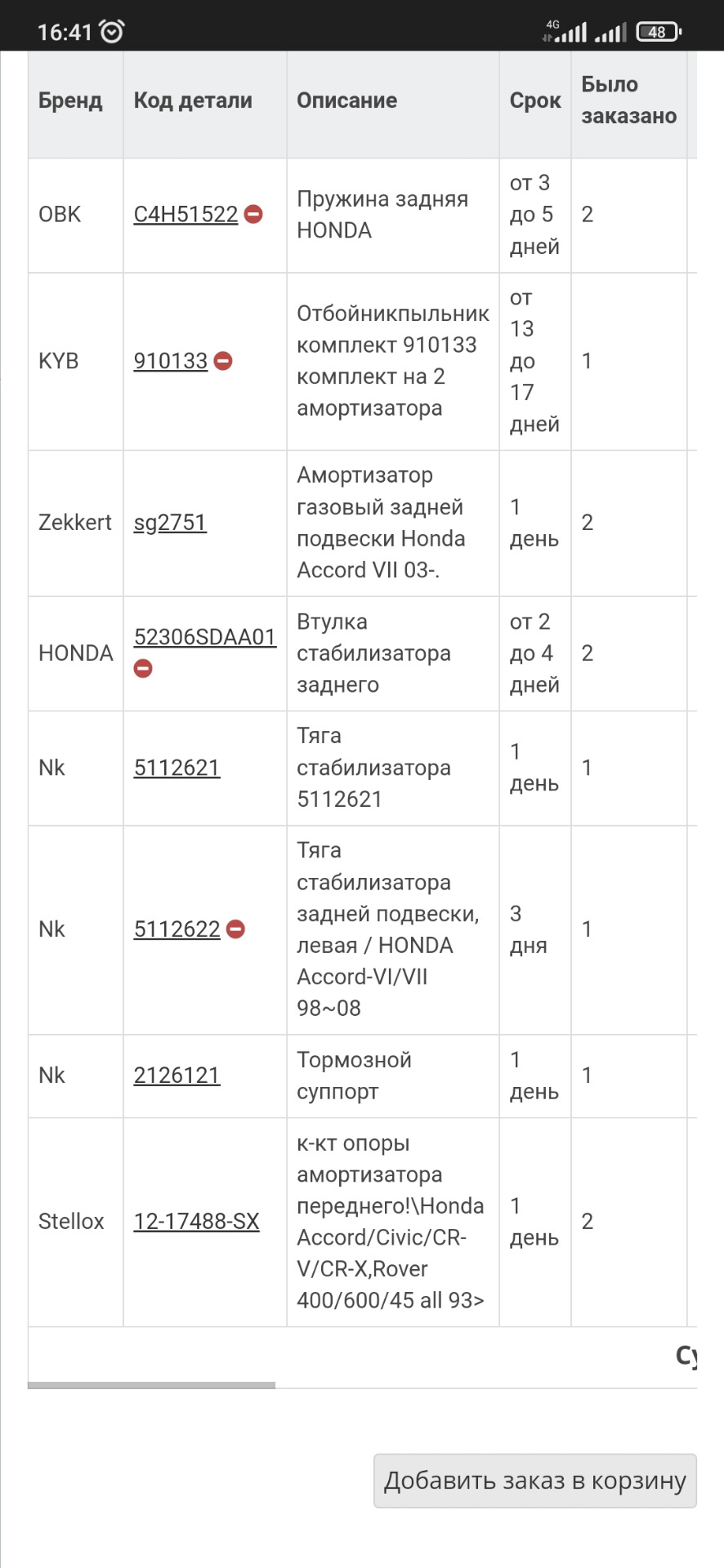Tap the Описание column header
Screen dimensions: 724x1568
[347, 101]
